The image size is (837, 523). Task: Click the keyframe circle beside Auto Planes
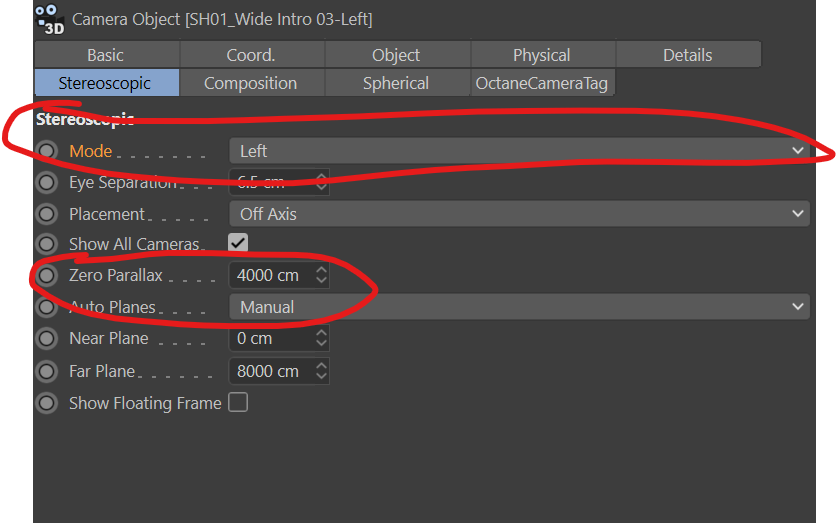(47, 307)
